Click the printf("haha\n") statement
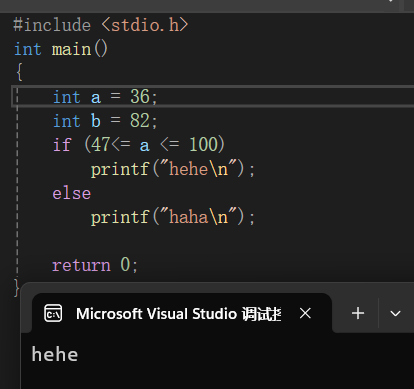Image resolution: width=414 pixels, height=389 pixels. coord(173,217)
